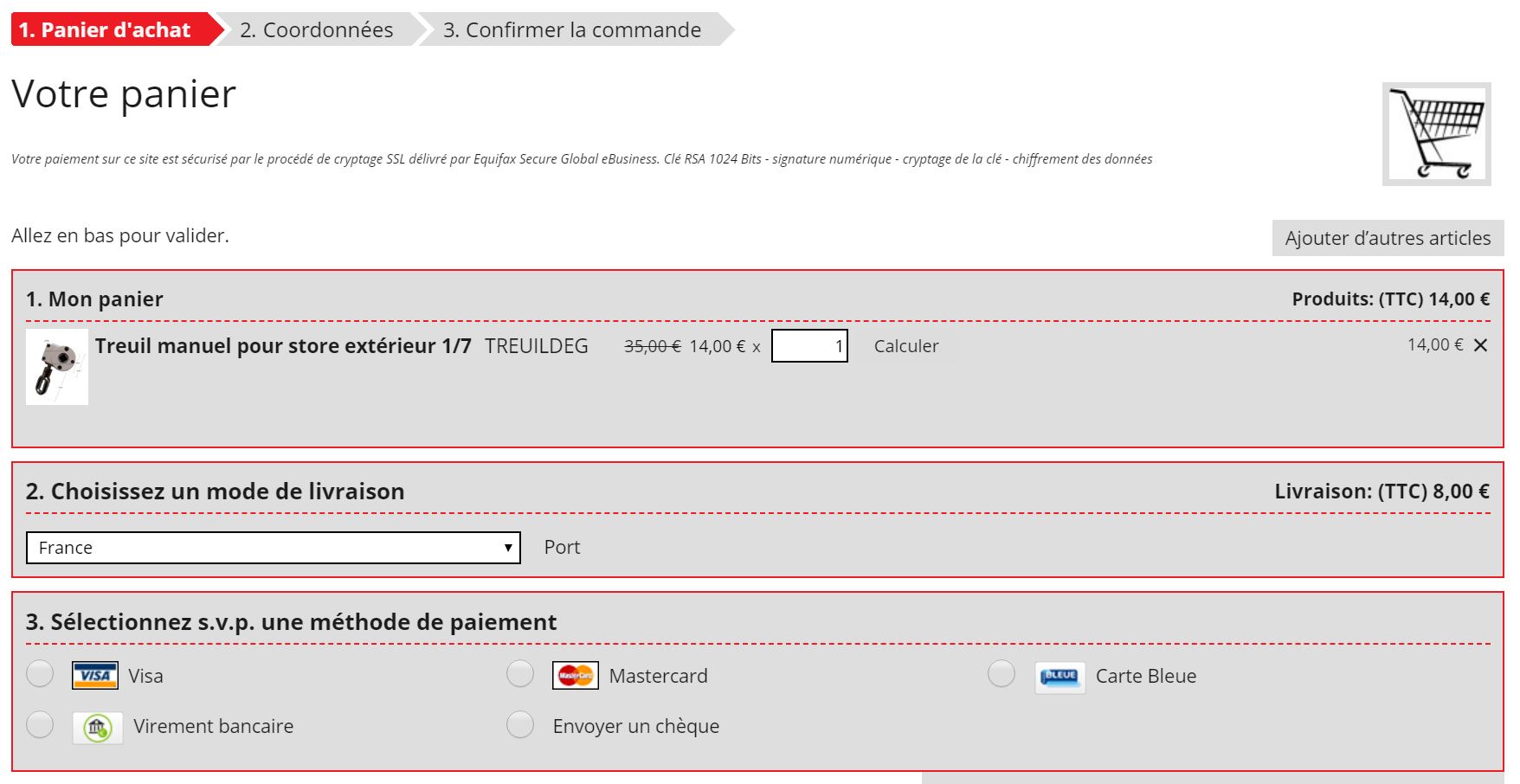Open Treuil manuel pour store extérieur link
The image size is (1520, 784).
click(x=283, y=346)
